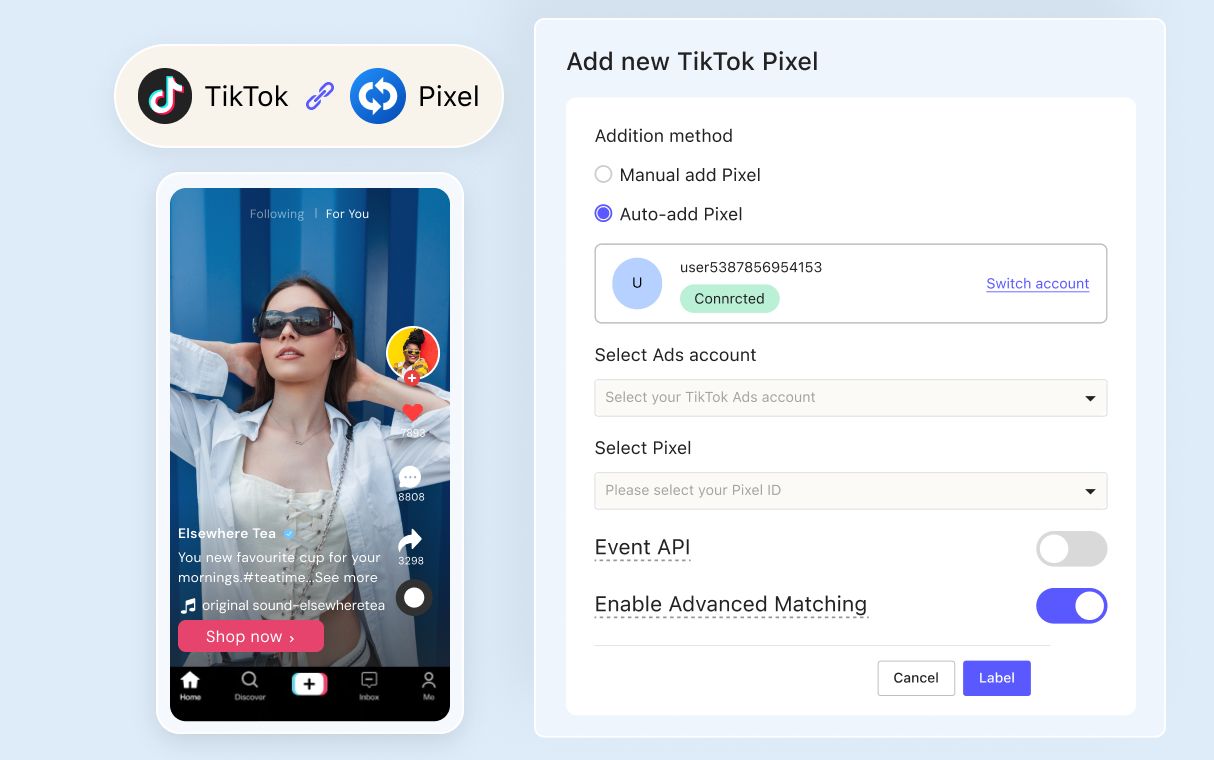Tap the red heart like icon

[x=413, y=412]
